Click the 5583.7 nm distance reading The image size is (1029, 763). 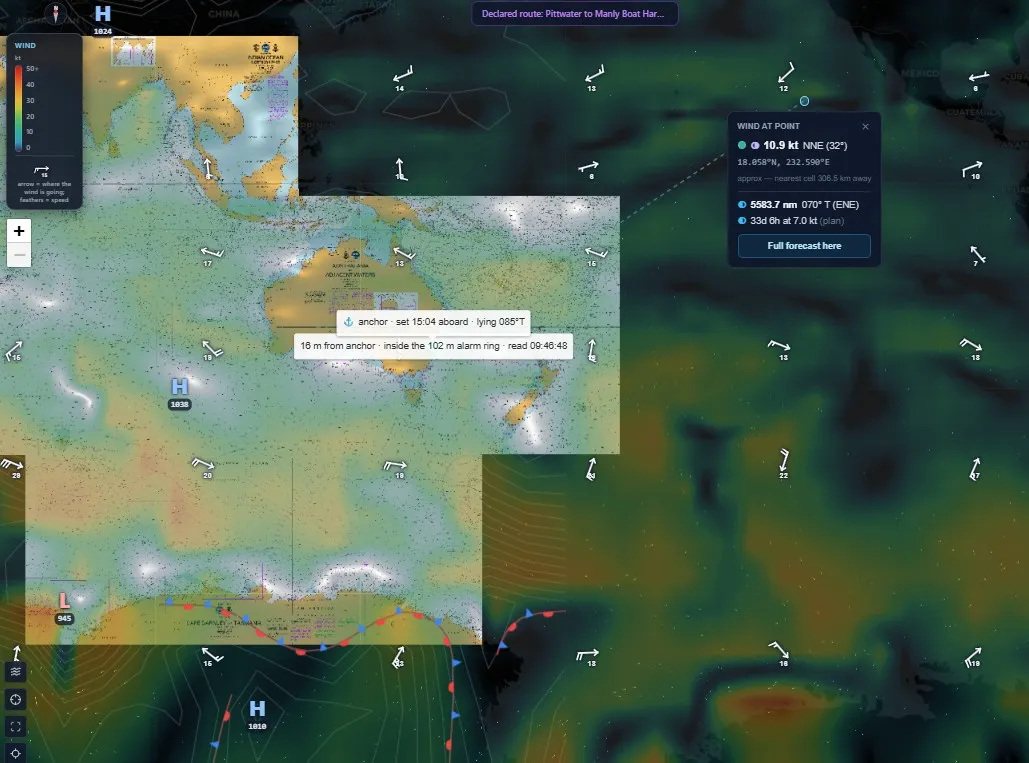773,205
